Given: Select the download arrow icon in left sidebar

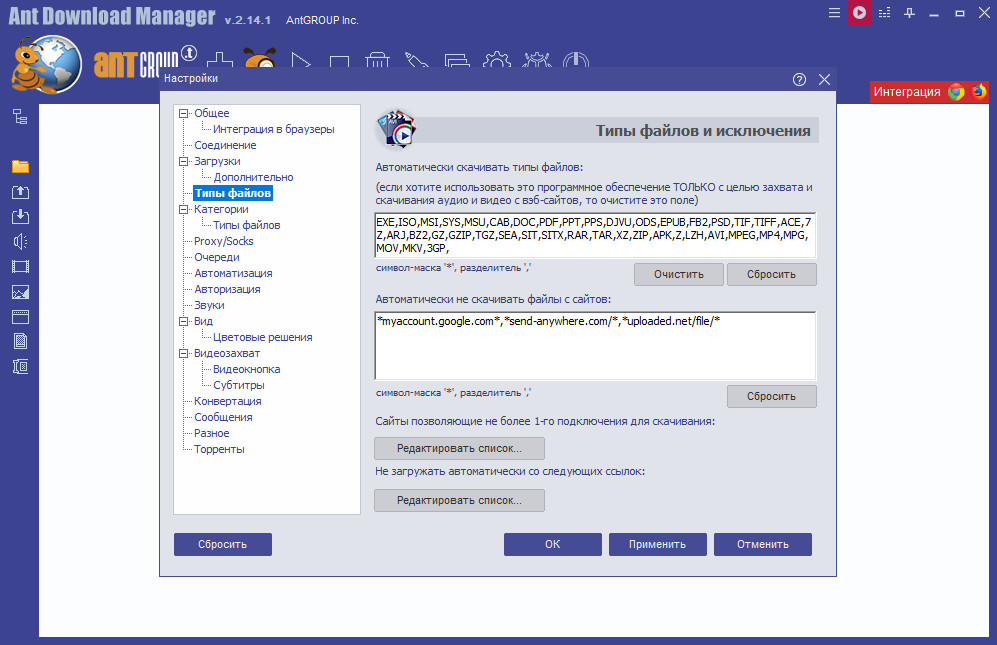Looking at the screenshot, I should (20, 216).
